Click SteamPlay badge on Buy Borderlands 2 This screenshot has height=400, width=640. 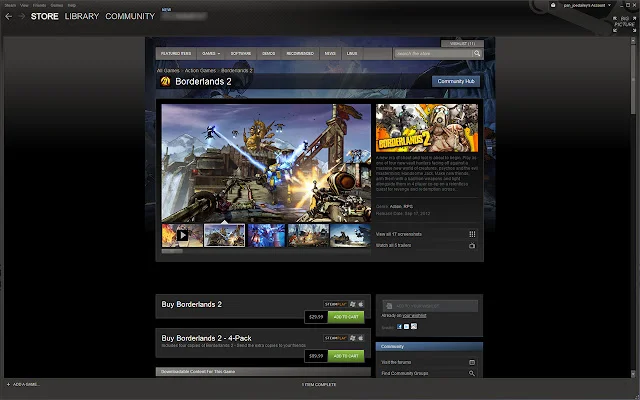(x=336, y=304)
